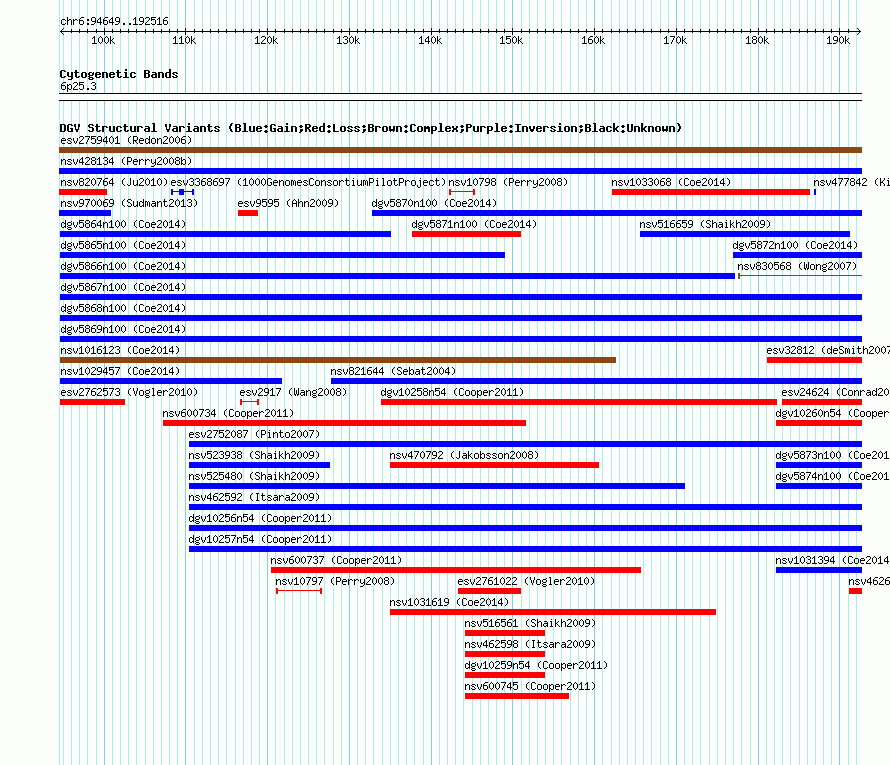Click the DGV Structural Variants track title
Screen dimensions: 890x765
370,128
